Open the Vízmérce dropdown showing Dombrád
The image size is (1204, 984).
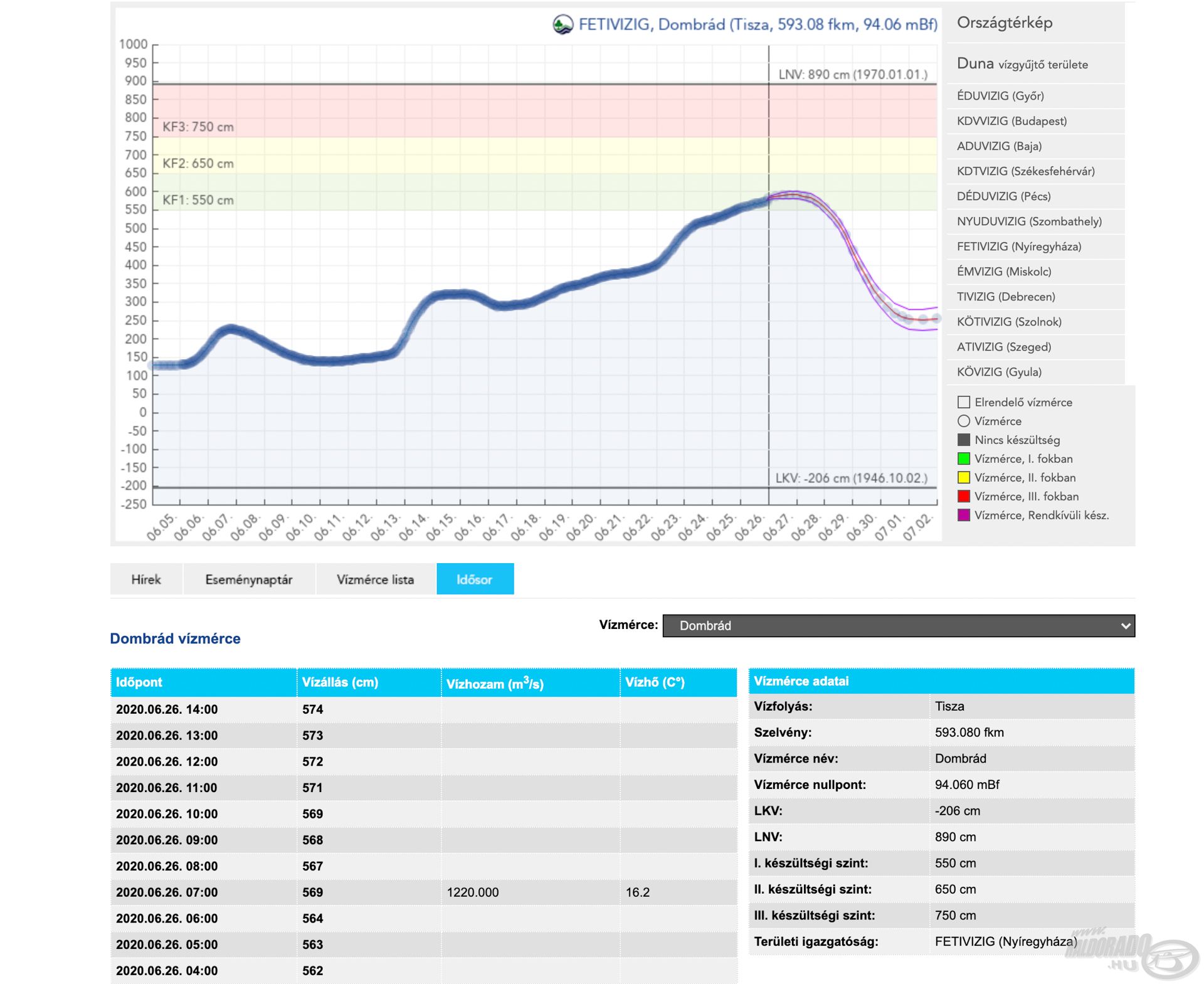pos(899,625)
